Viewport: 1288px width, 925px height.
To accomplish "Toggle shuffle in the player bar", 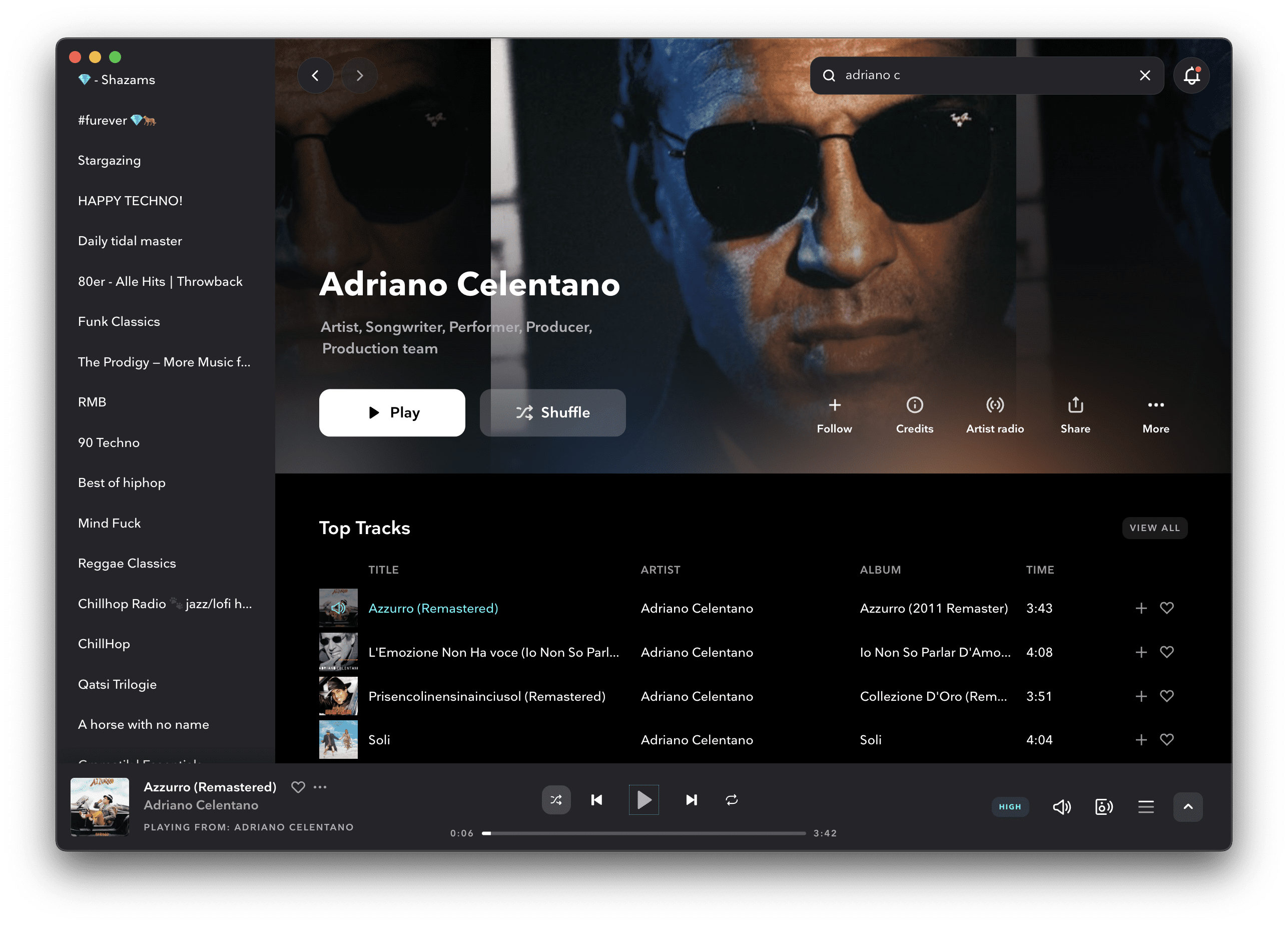I will coord(556,799).
